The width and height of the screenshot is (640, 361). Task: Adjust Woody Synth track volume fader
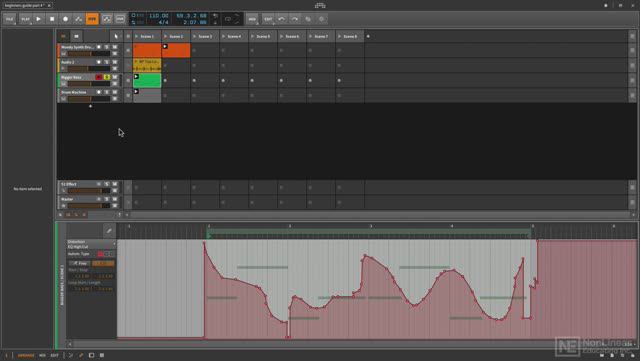tap(89, 53)
